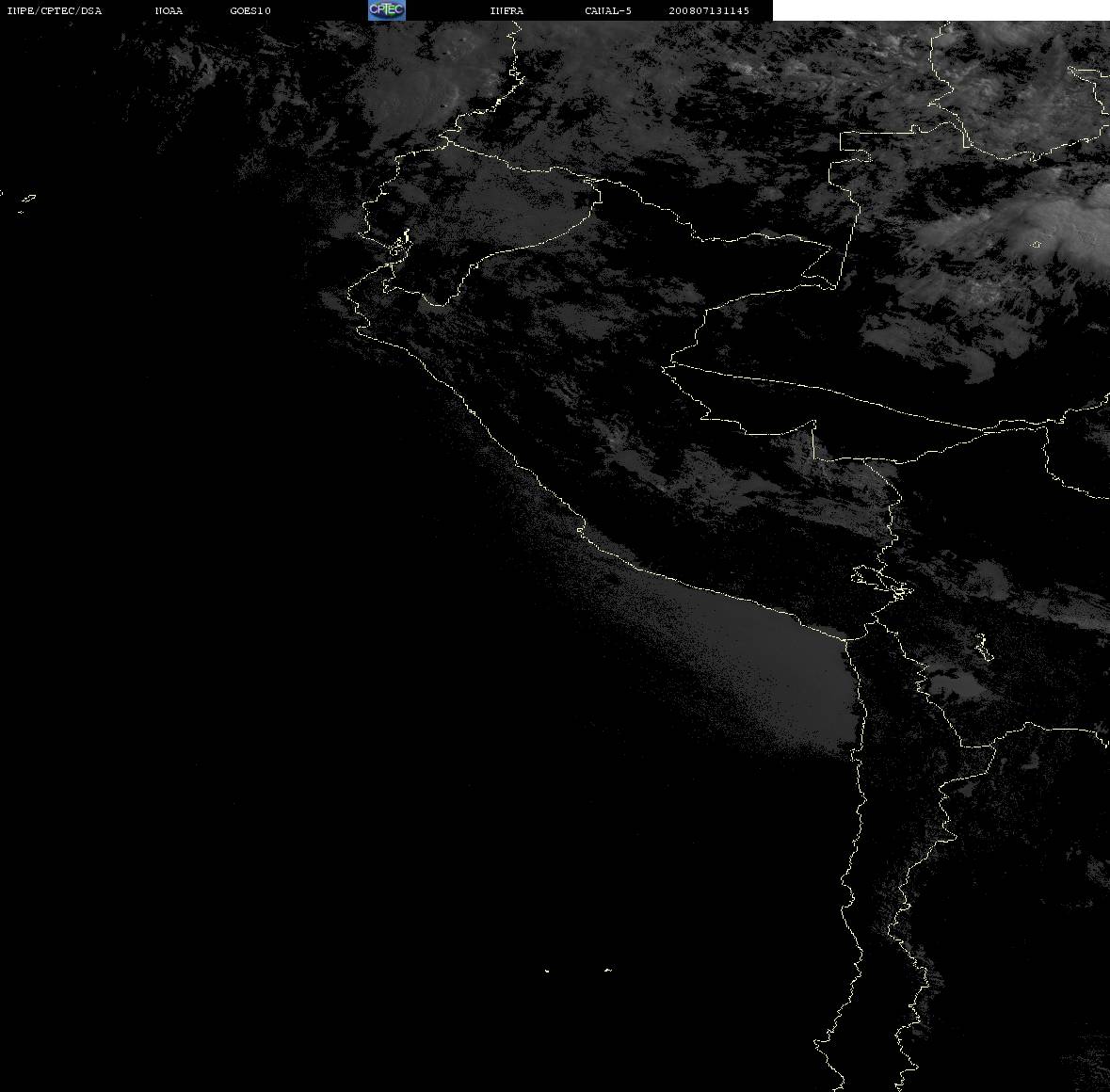Select the INPE/CPTEC/DSA header text
The width and height of the screenshot is (1110, 1092).
pos(55,10)
